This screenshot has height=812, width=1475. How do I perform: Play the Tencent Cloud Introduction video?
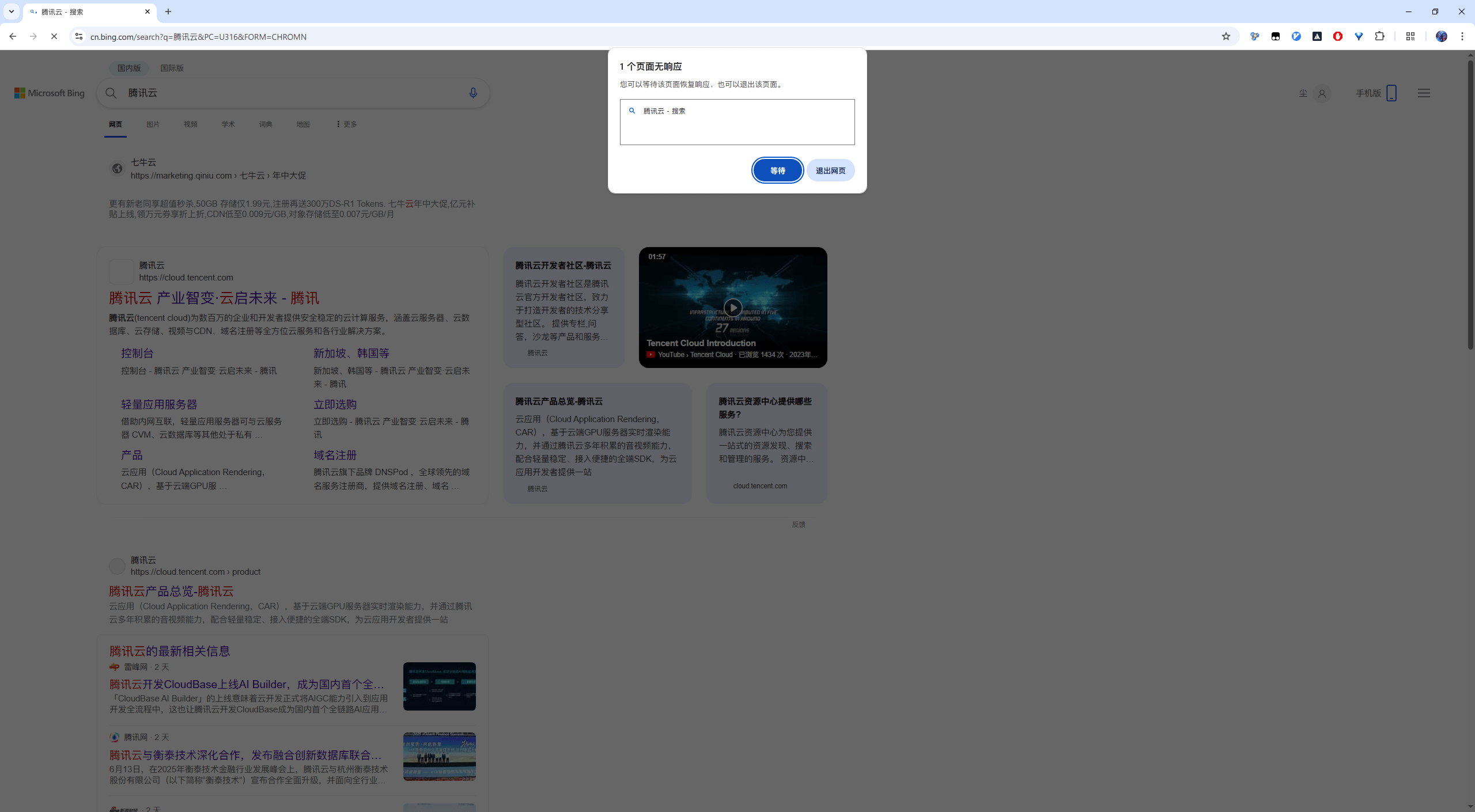pos(732,308)
